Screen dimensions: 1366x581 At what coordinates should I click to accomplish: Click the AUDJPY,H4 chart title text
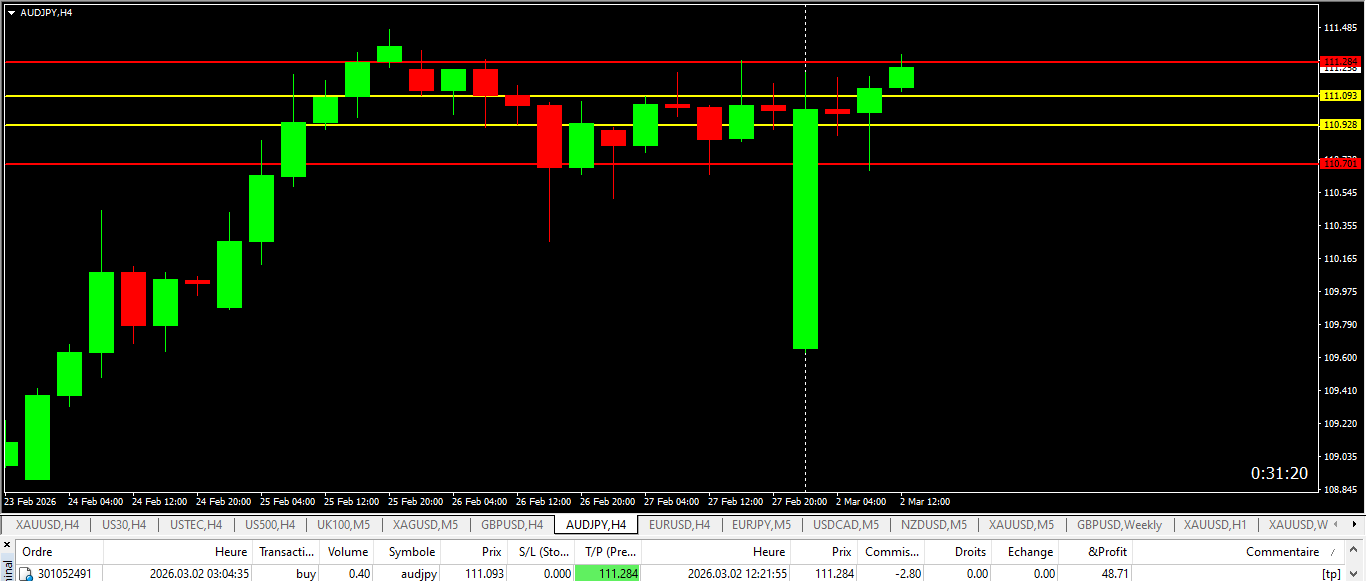point(46,13)
